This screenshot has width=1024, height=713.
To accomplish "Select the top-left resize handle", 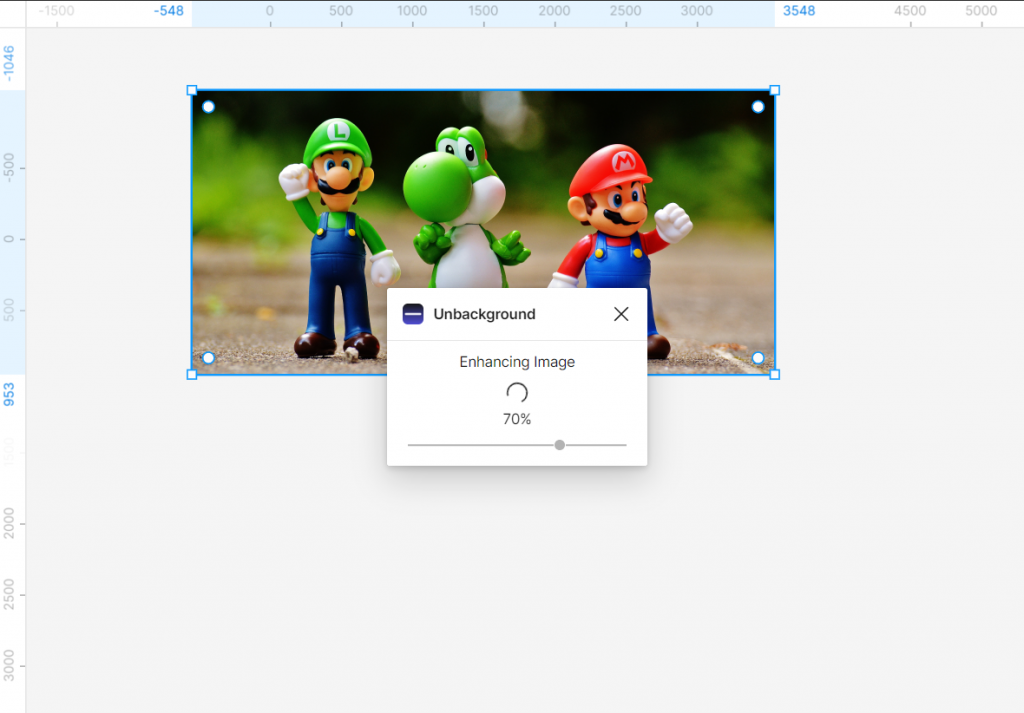I will click(x=190, y=90).
